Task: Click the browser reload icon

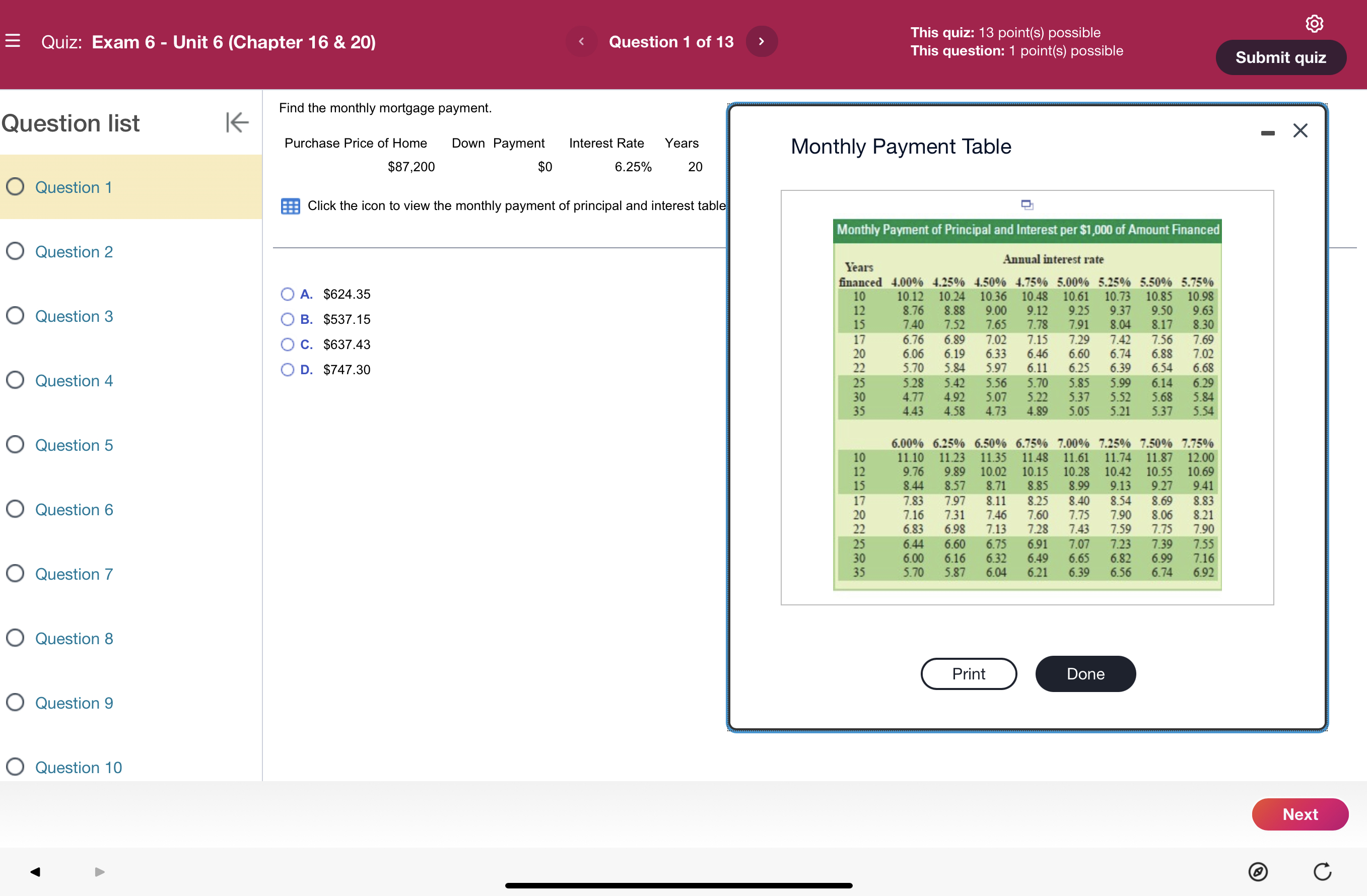Action: pyautogui.click(x=1322, y=871)
